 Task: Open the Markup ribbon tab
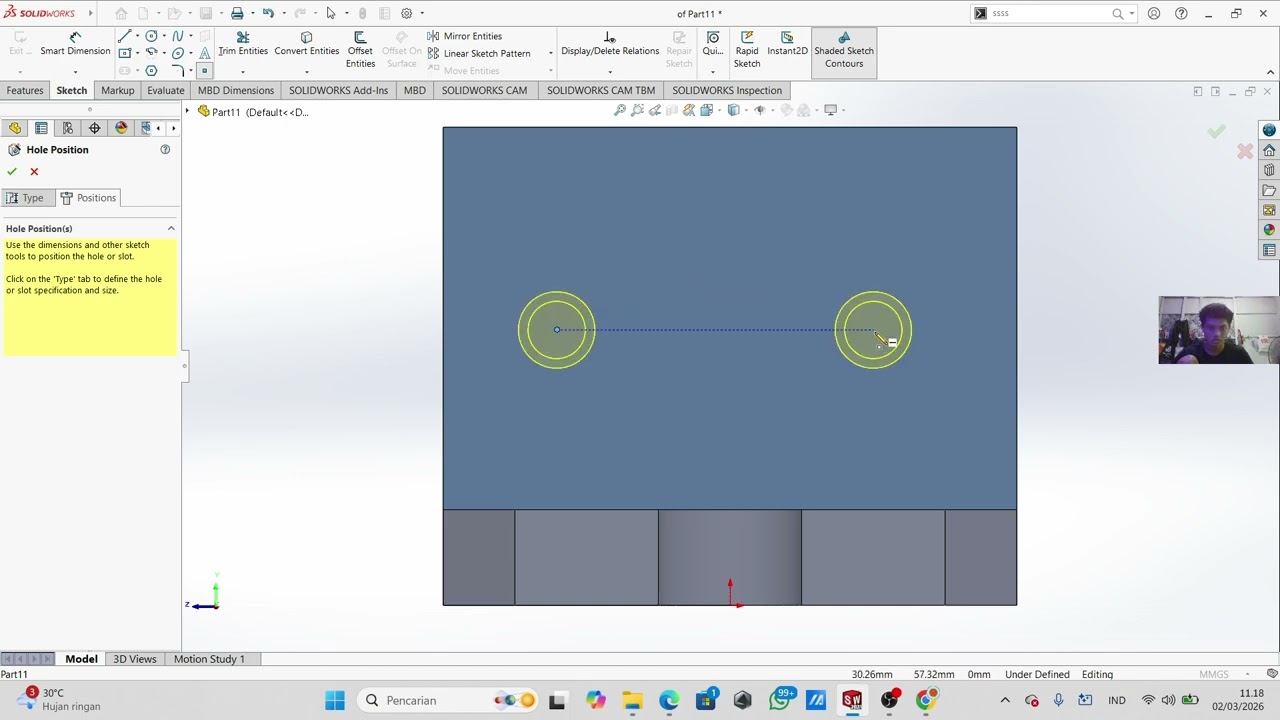pyautogui.click(x=117, y=90)
